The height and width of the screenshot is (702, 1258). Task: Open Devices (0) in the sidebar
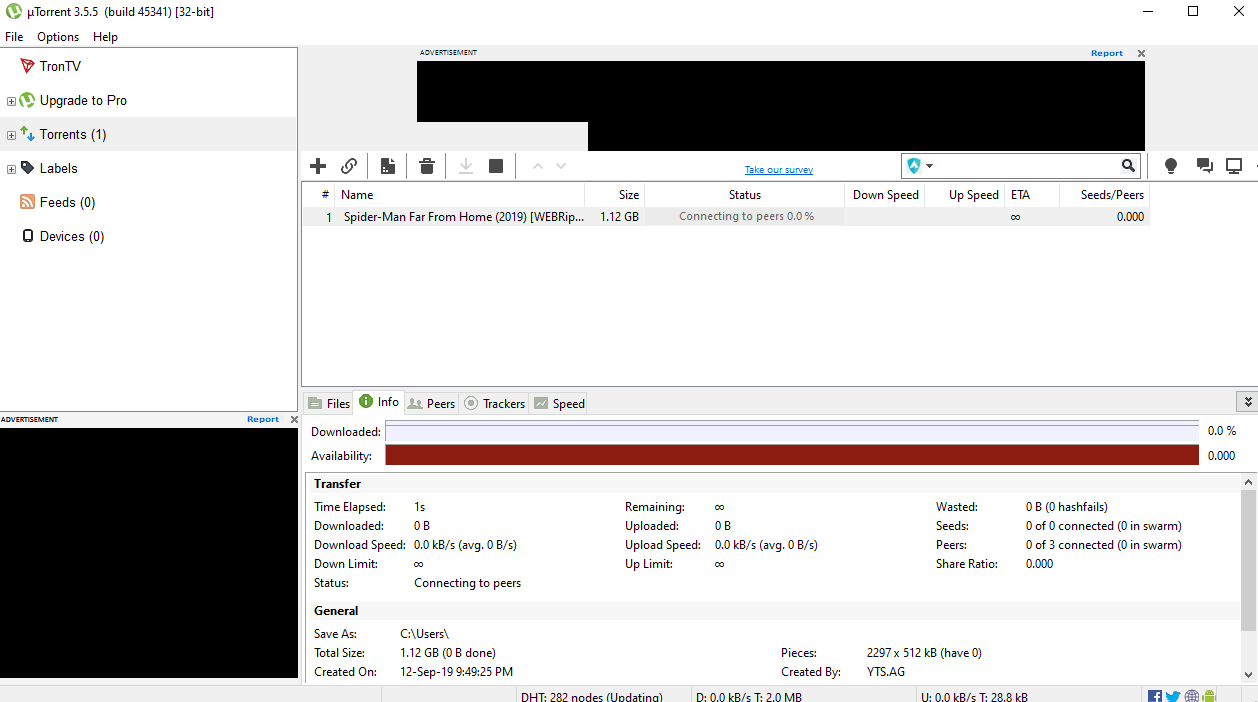[x=72, y=236]
